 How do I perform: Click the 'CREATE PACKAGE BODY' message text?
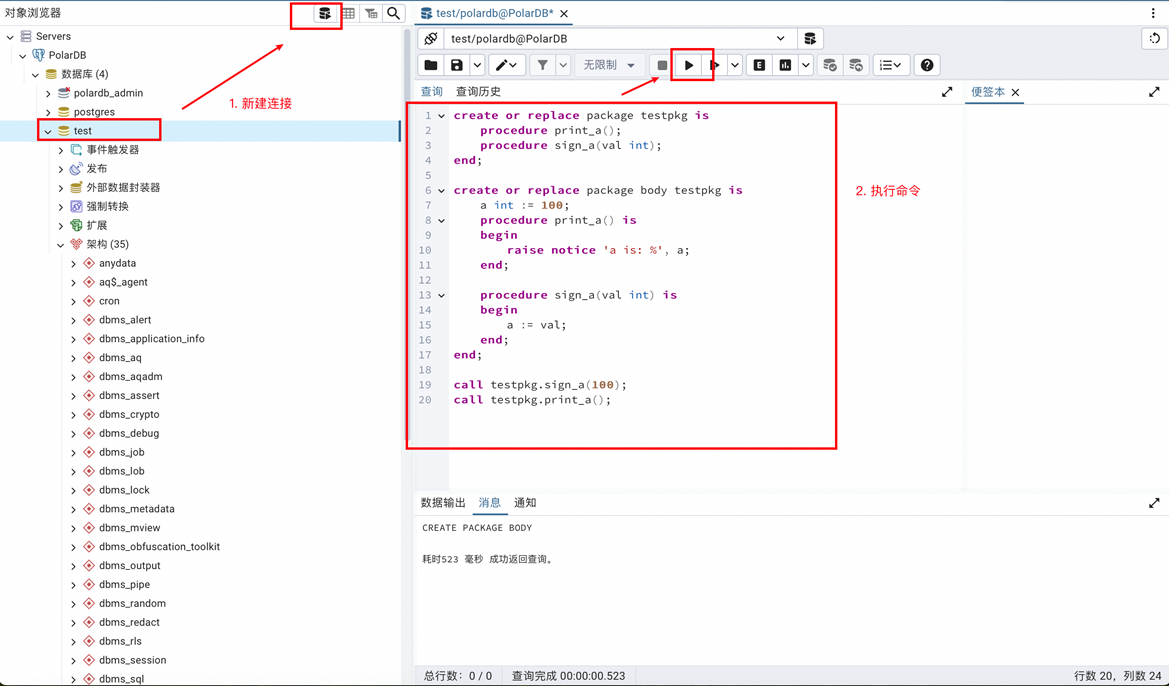477,527
